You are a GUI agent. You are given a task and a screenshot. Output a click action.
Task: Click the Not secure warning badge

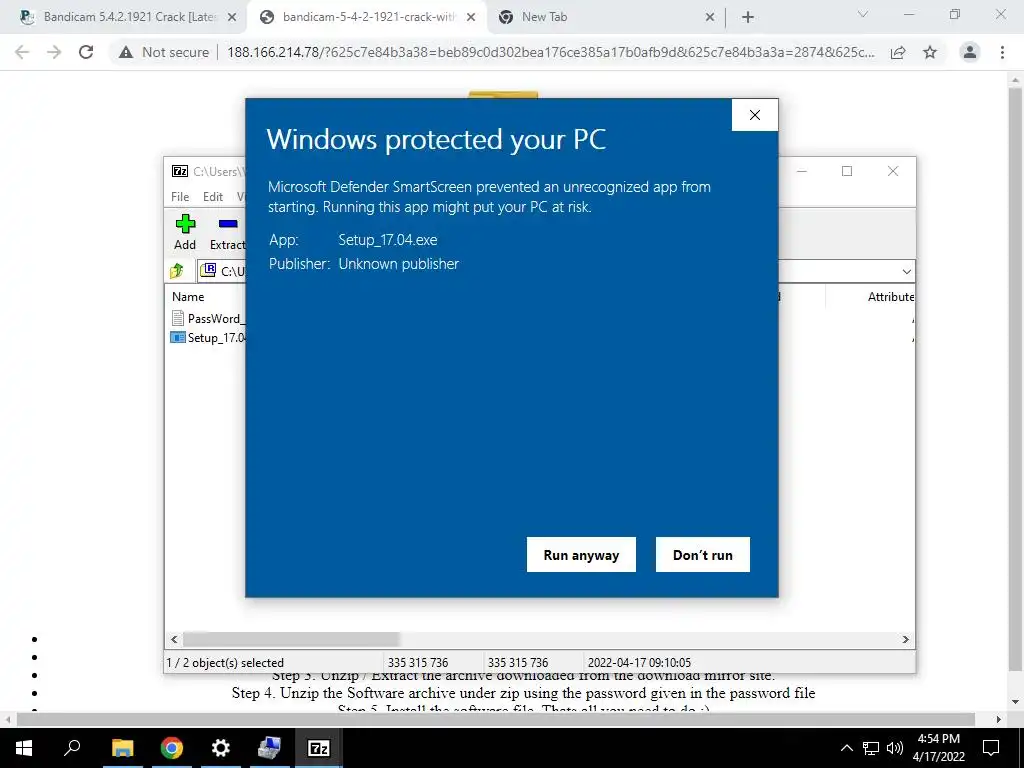[165, 52]
